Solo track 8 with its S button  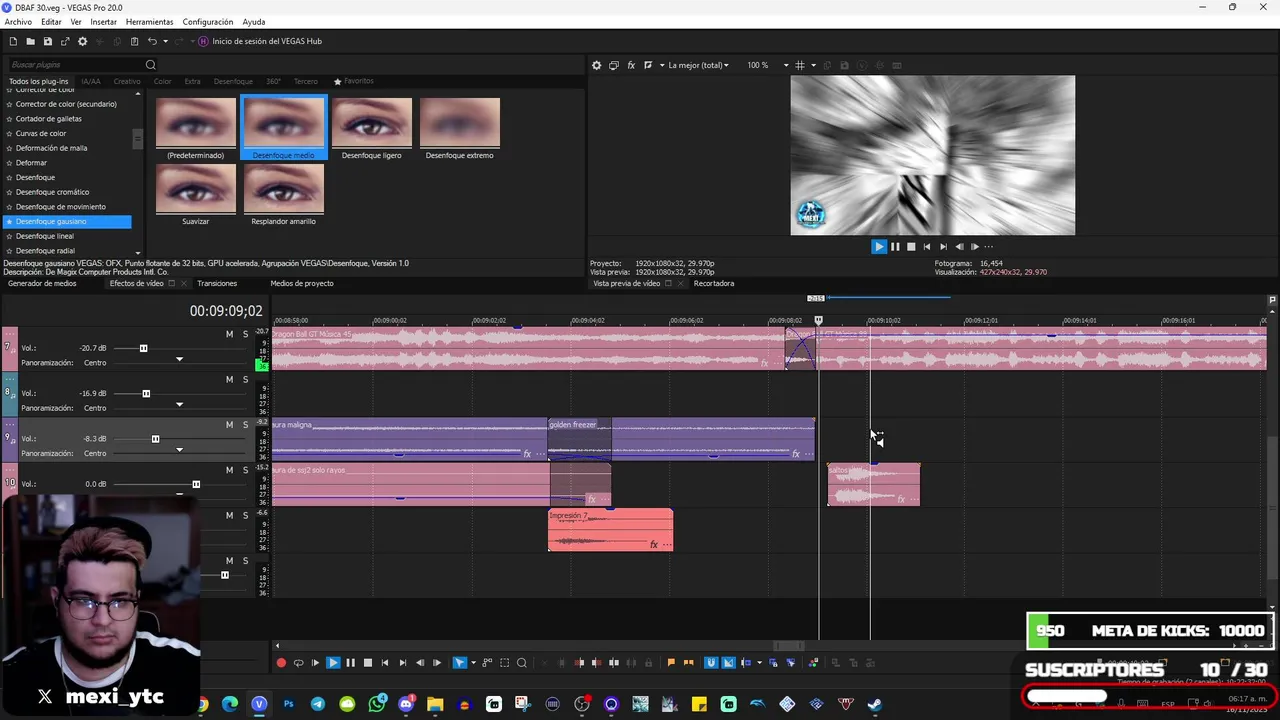click(245, 379)
